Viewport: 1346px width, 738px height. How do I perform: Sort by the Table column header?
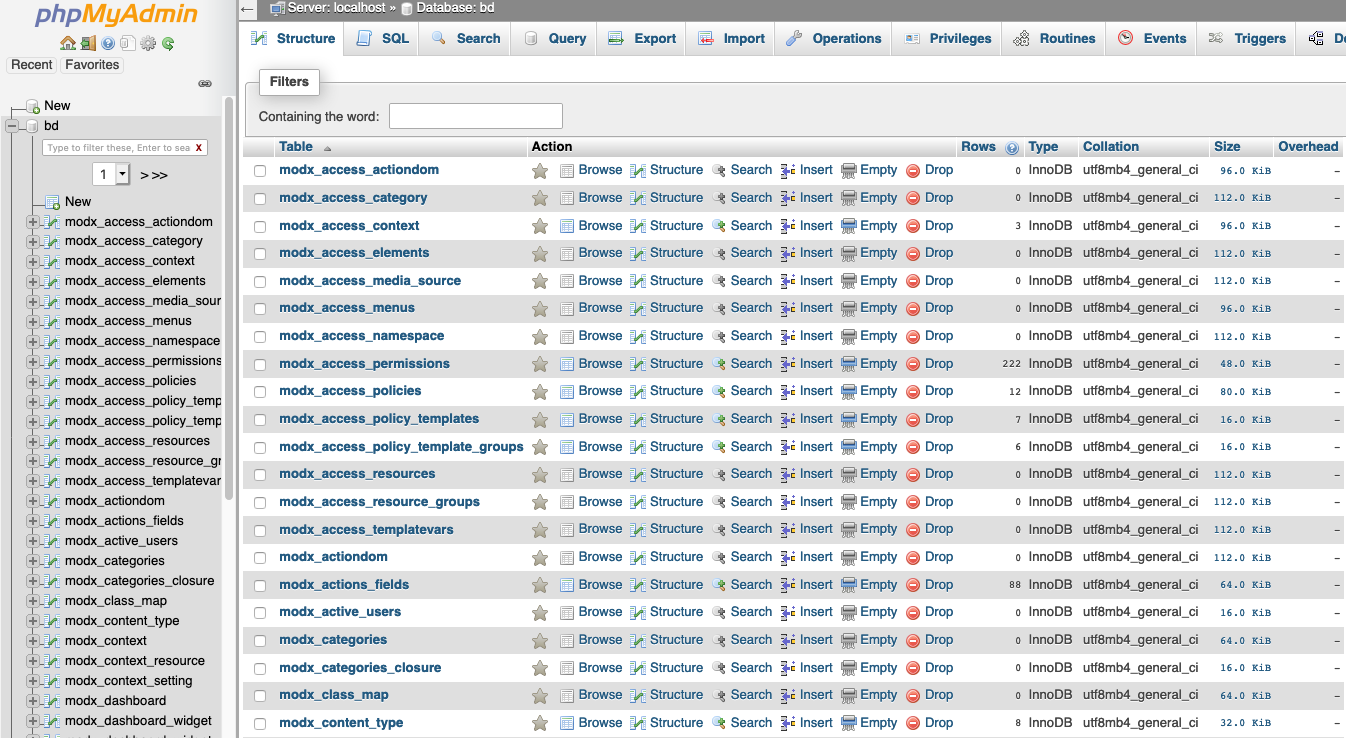click(296, 147)
